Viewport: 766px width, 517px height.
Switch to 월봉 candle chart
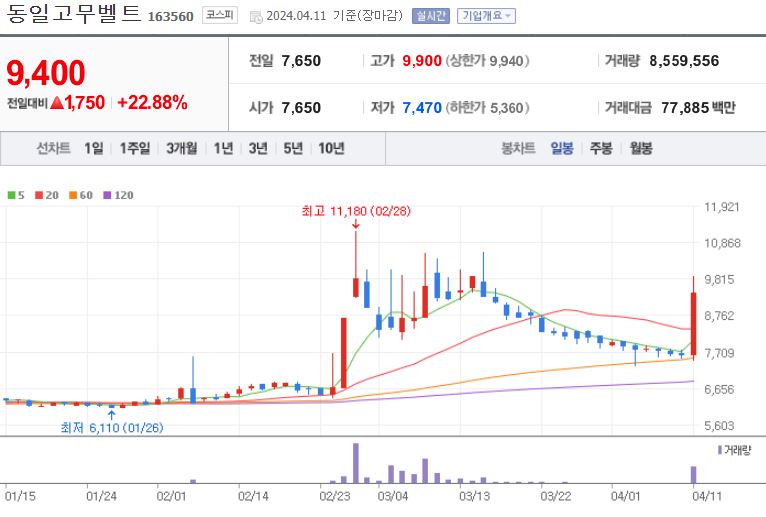[641, 148]
